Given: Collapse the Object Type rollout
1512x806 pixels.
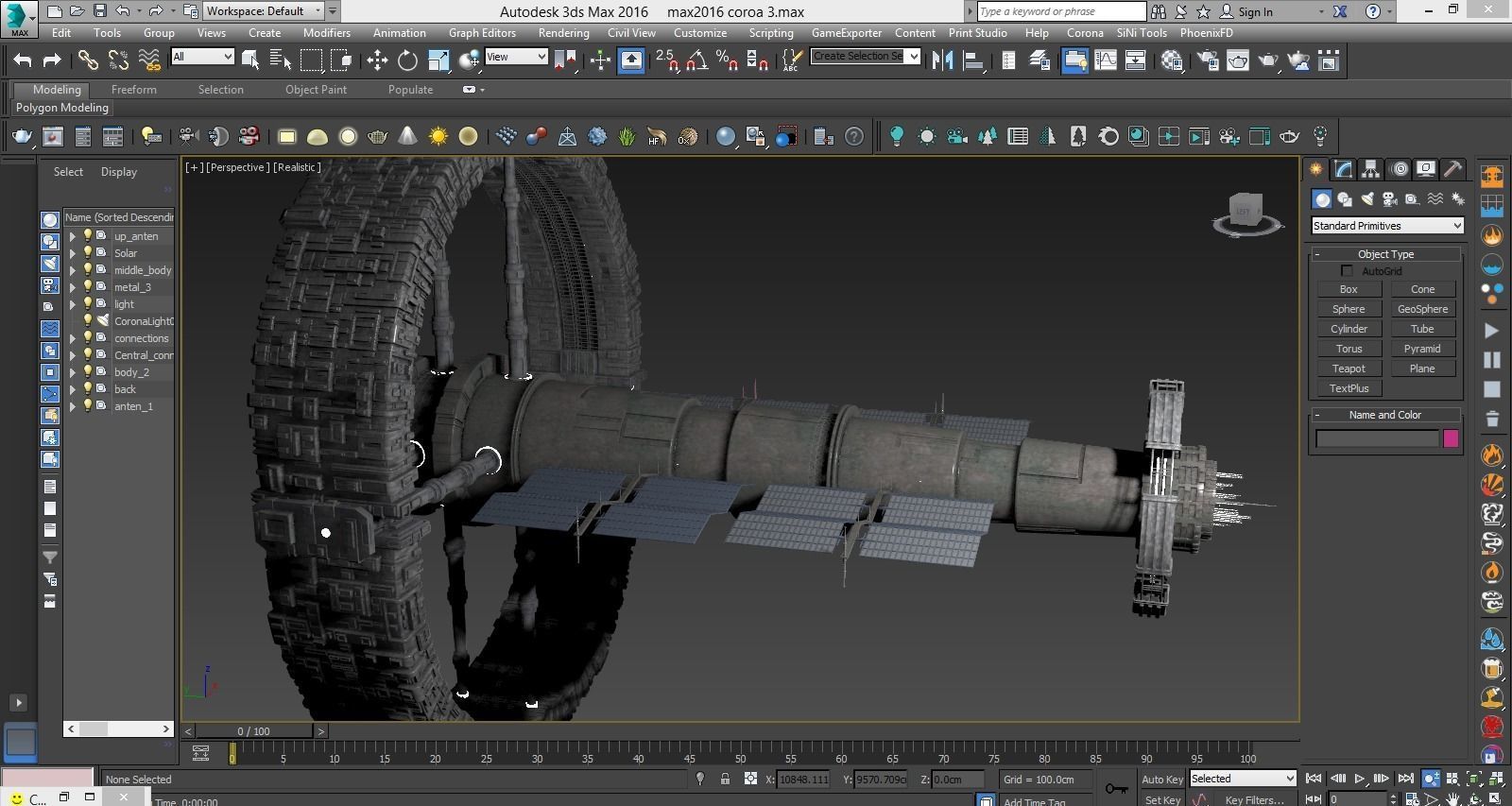Looking at the screenshot, I should click(1385, 254).
